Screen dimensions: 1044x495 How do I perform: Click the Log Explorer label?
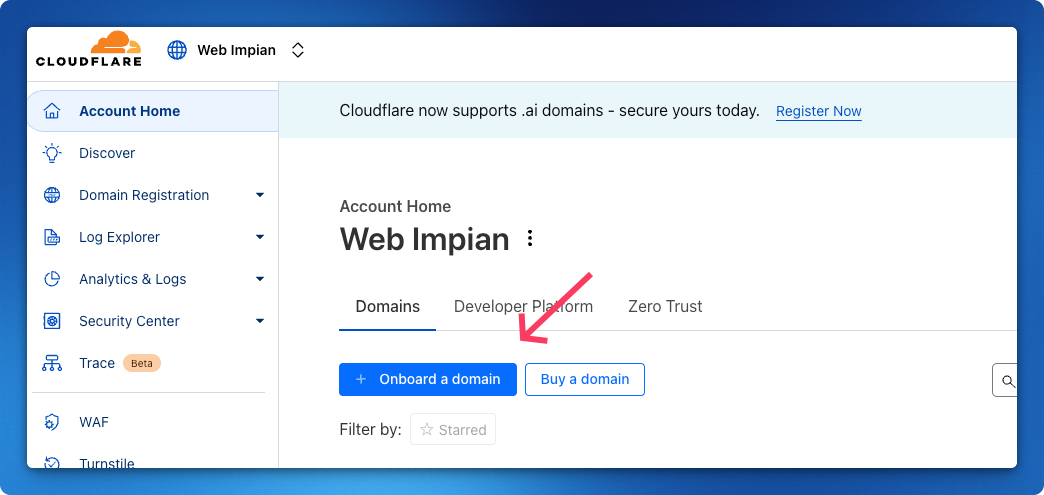[119, 237]
